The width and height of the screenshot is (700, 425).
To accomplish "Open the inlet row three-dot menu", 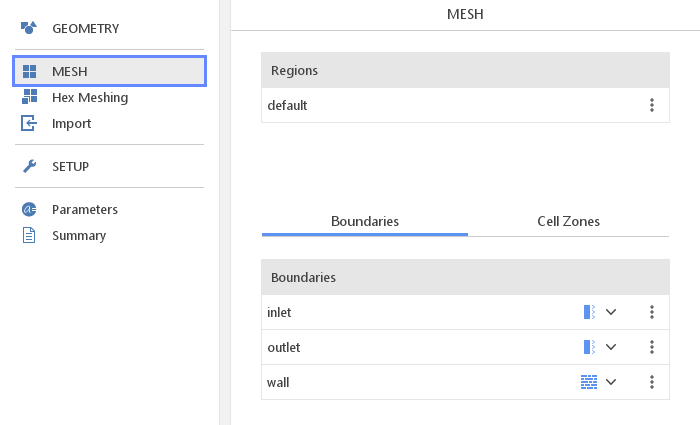I will click(x=652, y=312).
